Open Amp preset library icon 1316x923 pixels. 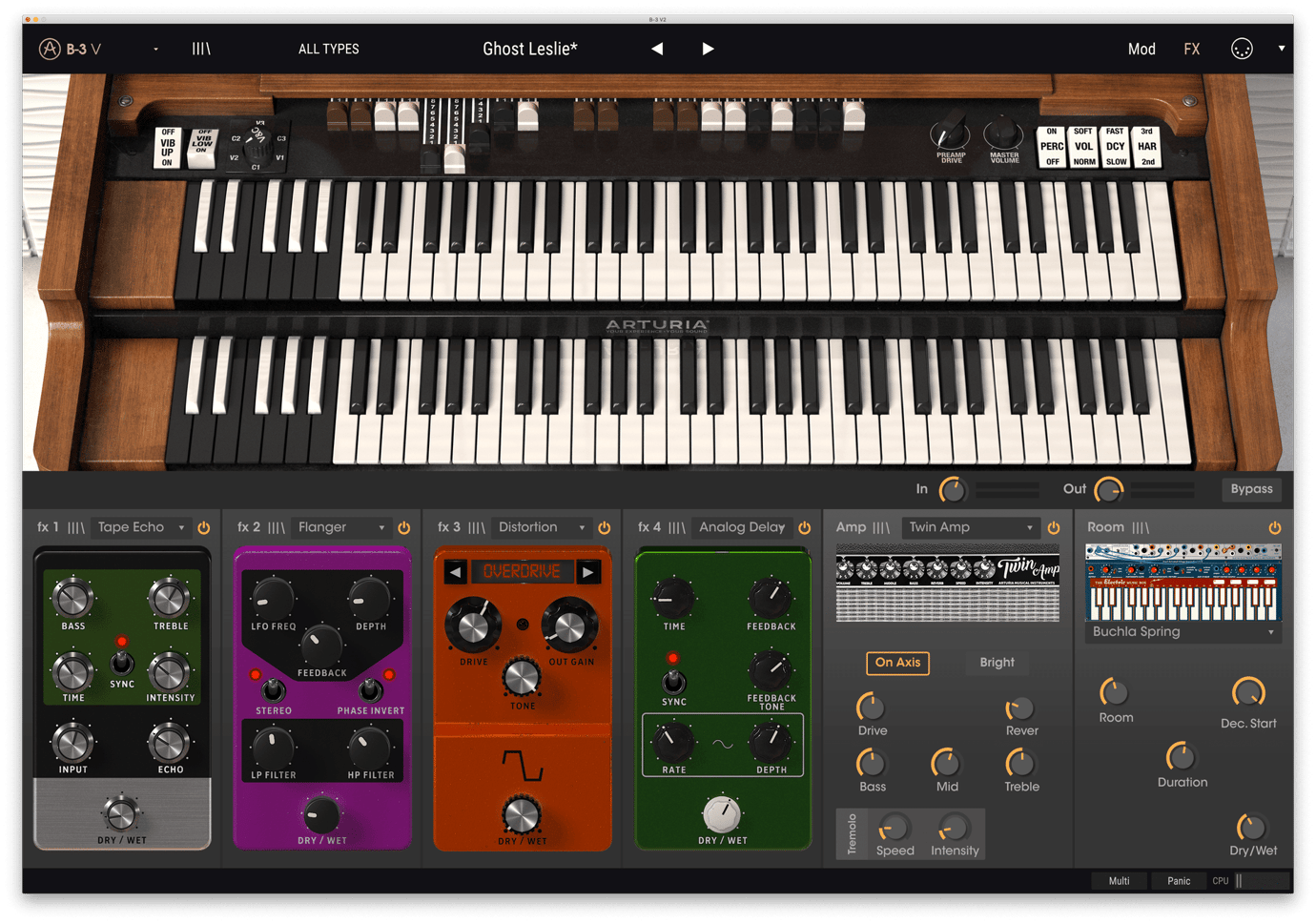point(881,527)
